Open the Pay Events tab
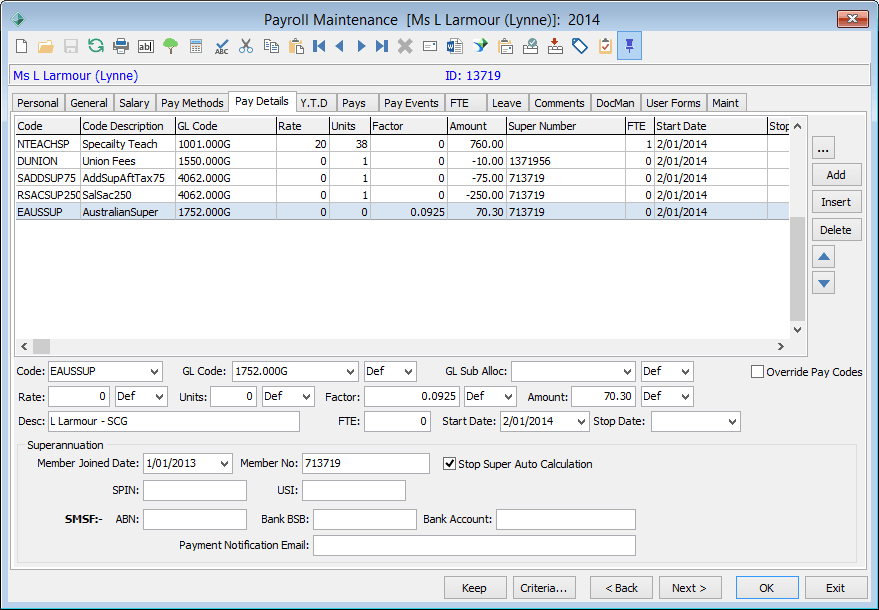 (411, 103)
